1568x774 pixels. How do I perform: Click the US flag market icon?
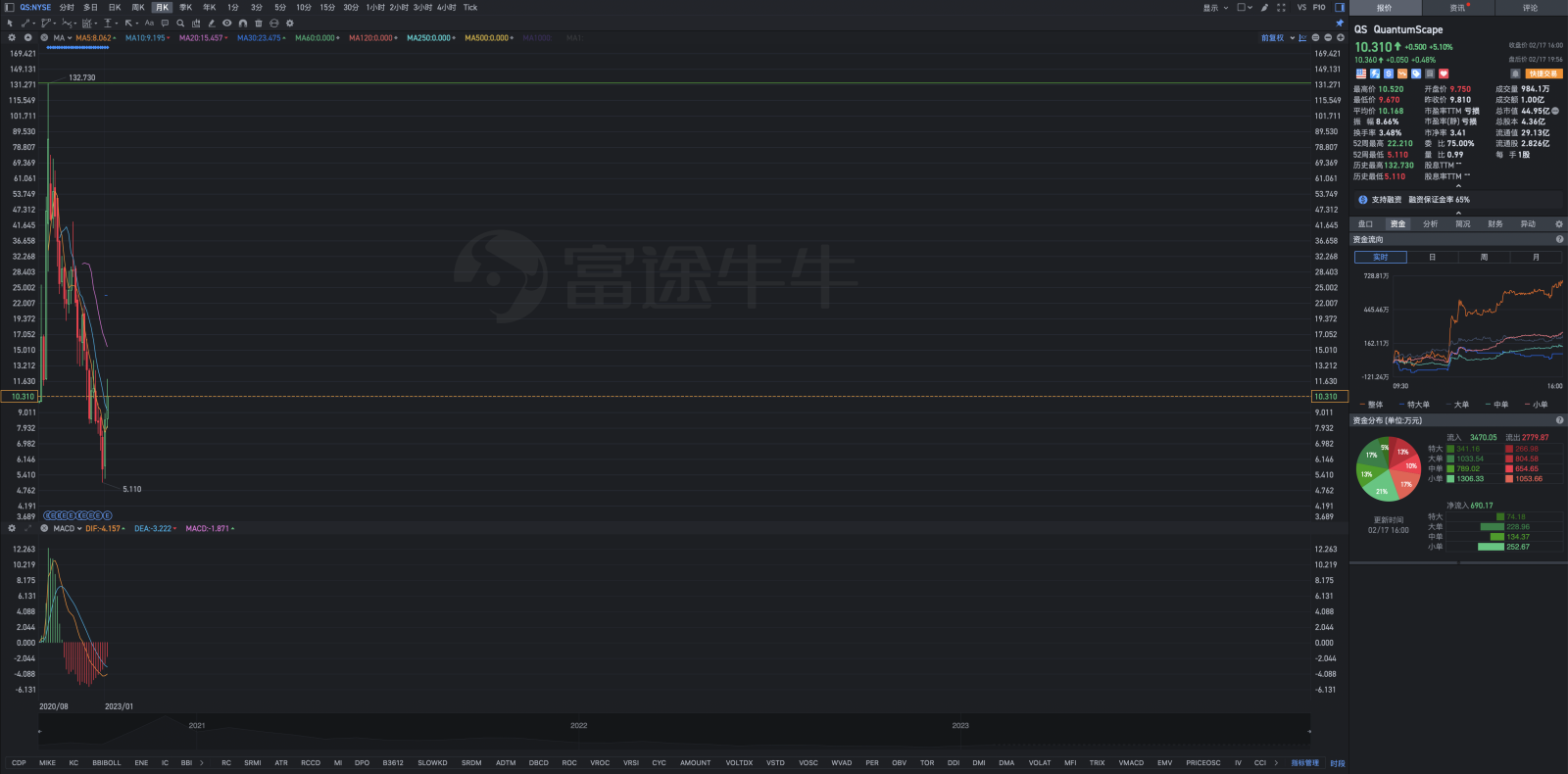click(x=1361, y=73)
